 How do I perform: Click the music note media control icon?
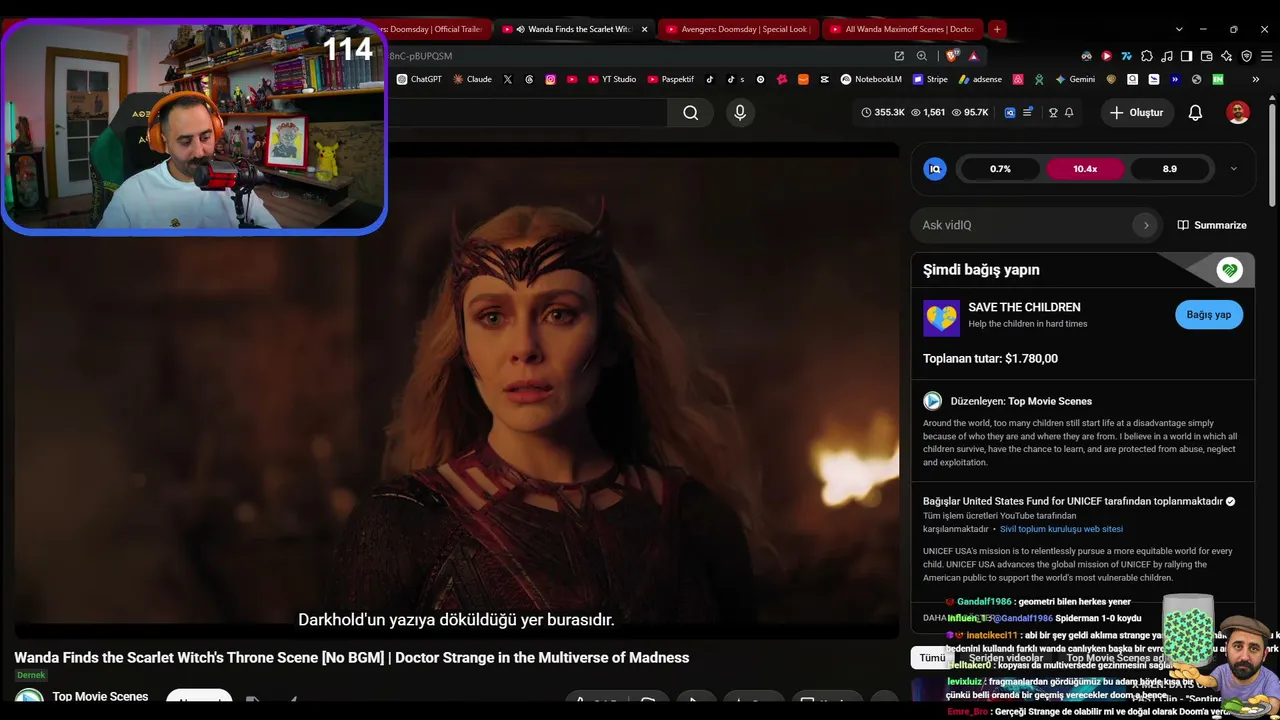click(x=1166, y=56)
